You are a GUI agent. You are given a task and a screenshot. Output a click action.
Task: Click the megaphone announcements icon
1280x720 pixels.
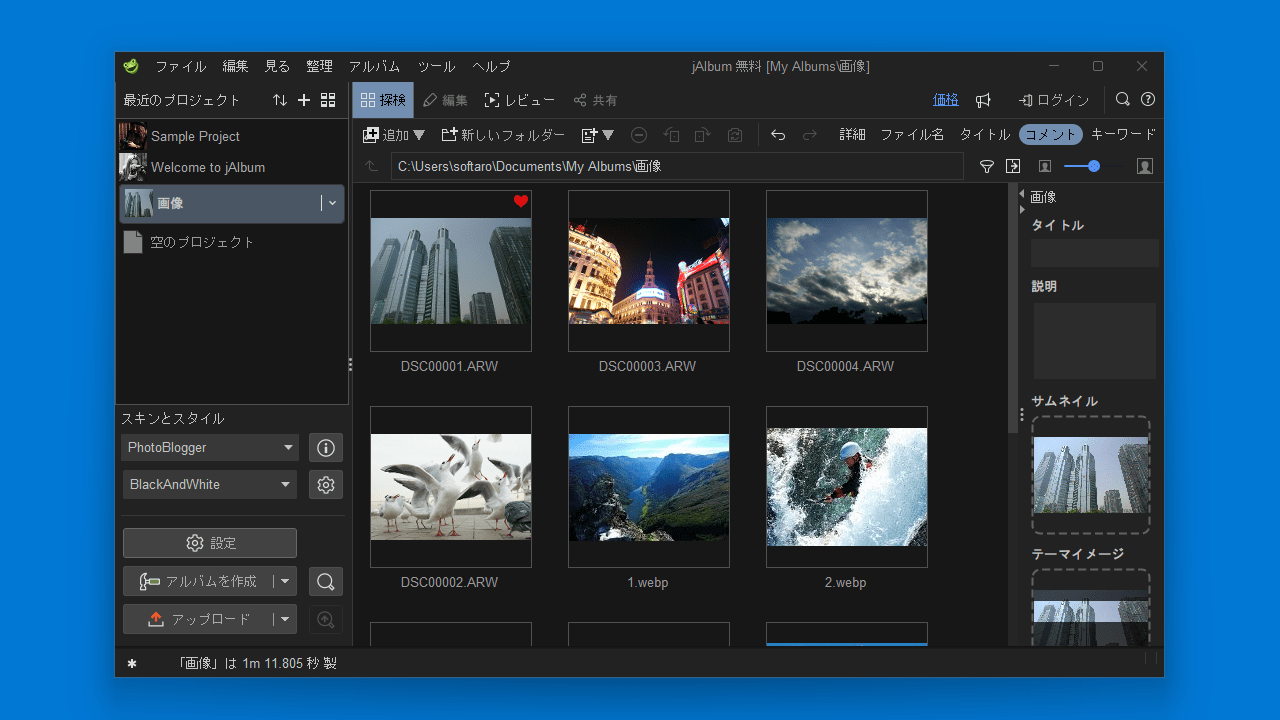pos(983,100)
